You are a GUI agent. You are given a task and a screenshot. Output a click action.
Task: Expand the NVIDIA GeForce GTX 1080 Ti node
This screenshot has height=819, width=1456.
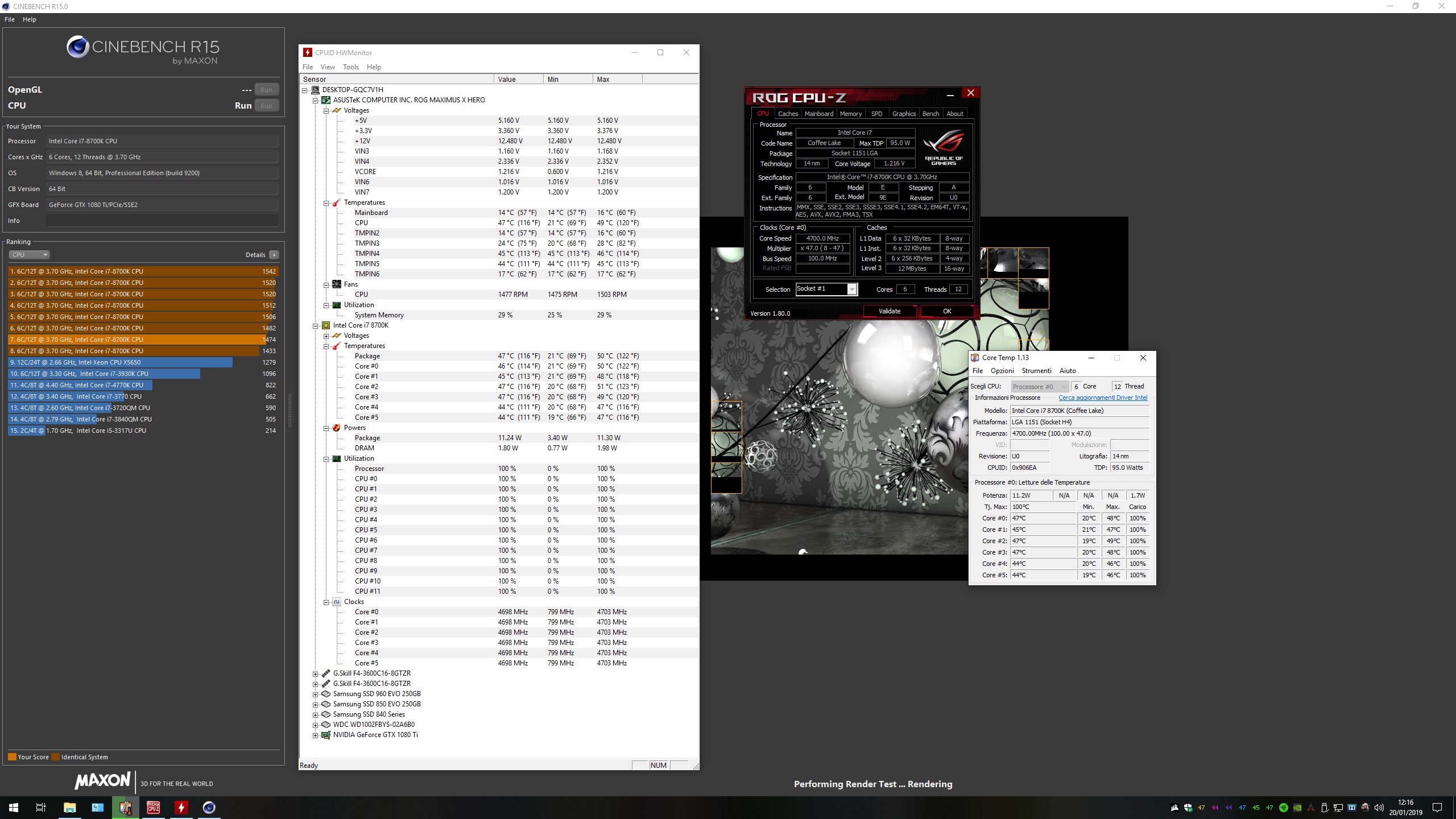tap(316, 735)
